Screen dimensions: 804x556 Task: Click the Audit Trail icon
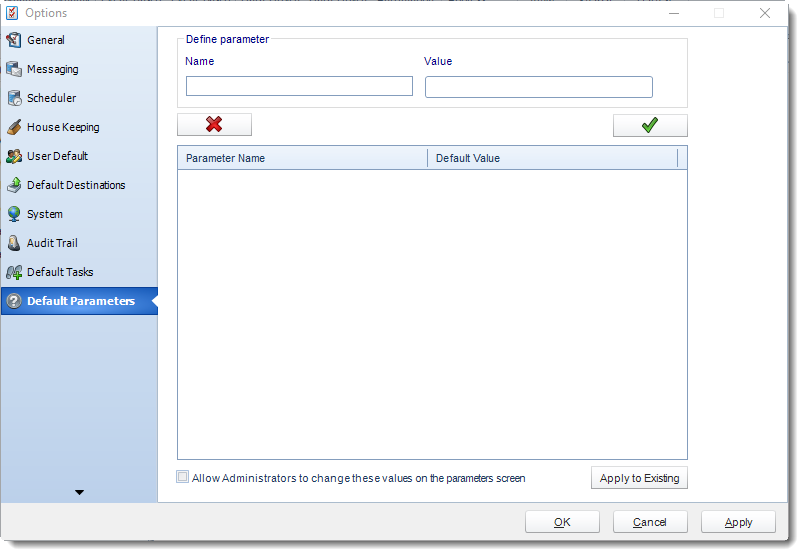[14, 243]
